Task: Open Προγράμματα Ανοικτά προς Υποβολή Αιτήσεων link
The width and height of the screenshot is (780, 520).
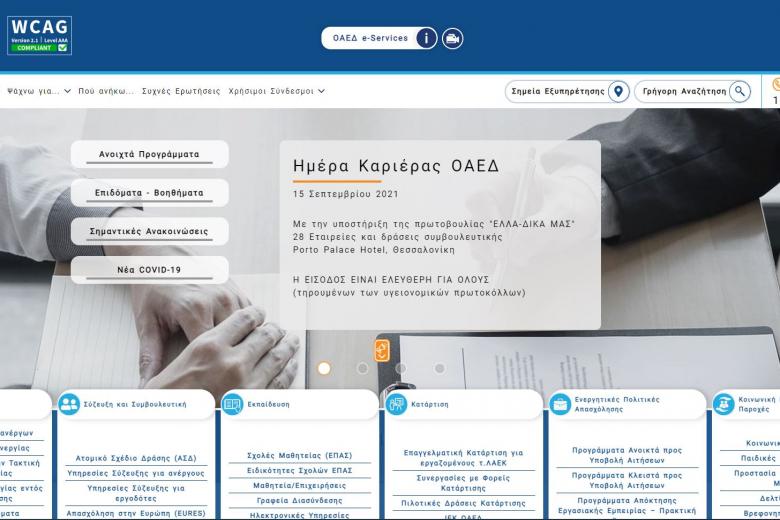Action: (x=627, y=455)
